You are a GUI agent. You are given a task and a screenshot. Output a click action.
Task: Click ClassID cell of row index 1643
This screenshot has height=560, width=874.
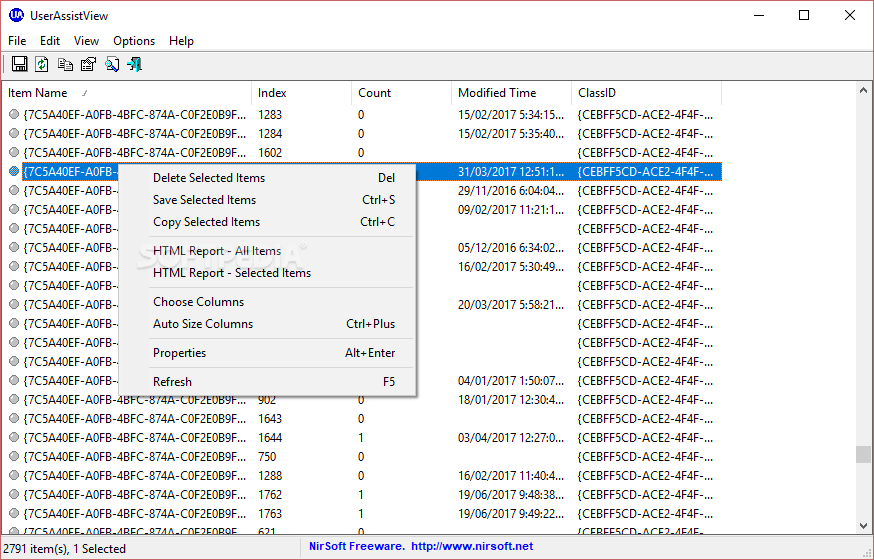point(645,418)
